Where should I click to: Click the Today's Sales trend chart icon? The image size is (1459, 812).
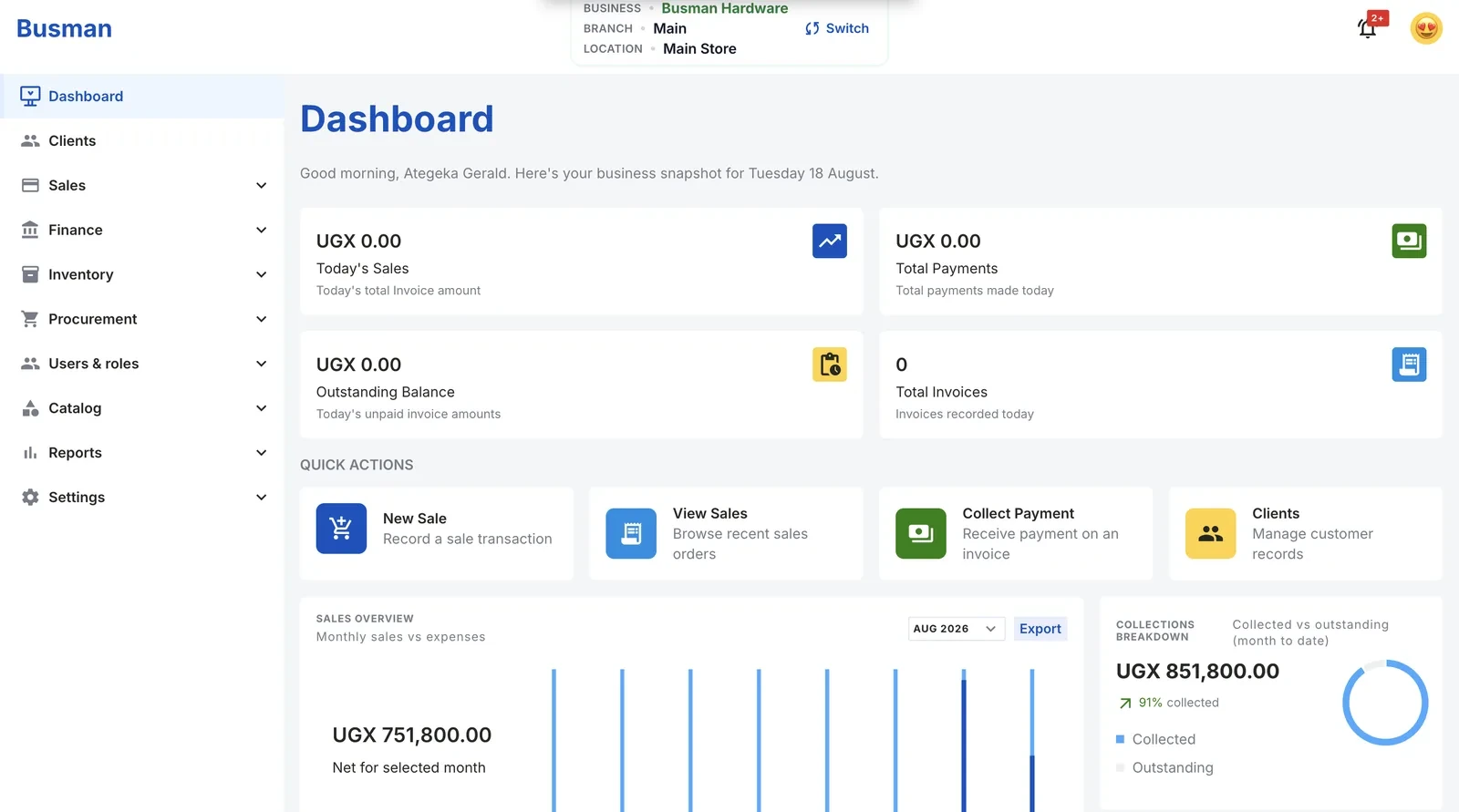coord(830,242)
